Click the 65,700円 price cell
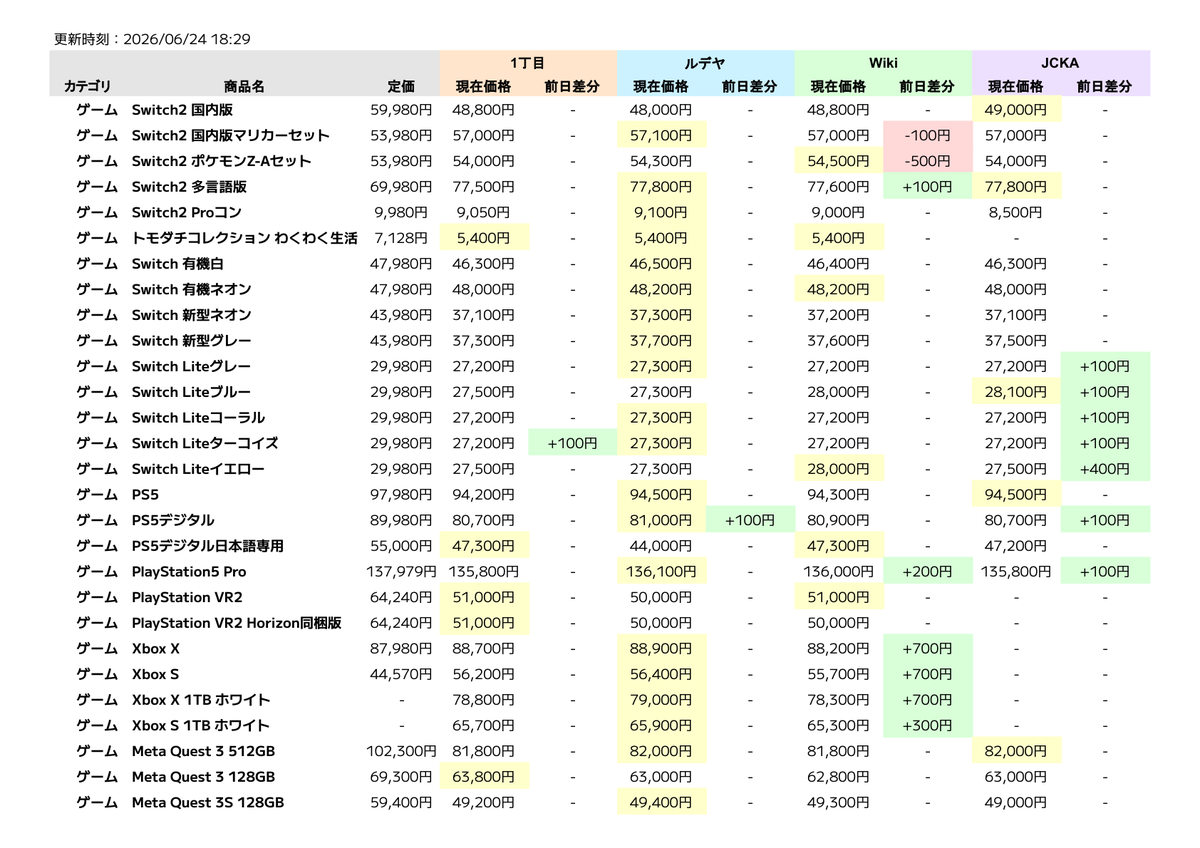 (x=483, y=726)
